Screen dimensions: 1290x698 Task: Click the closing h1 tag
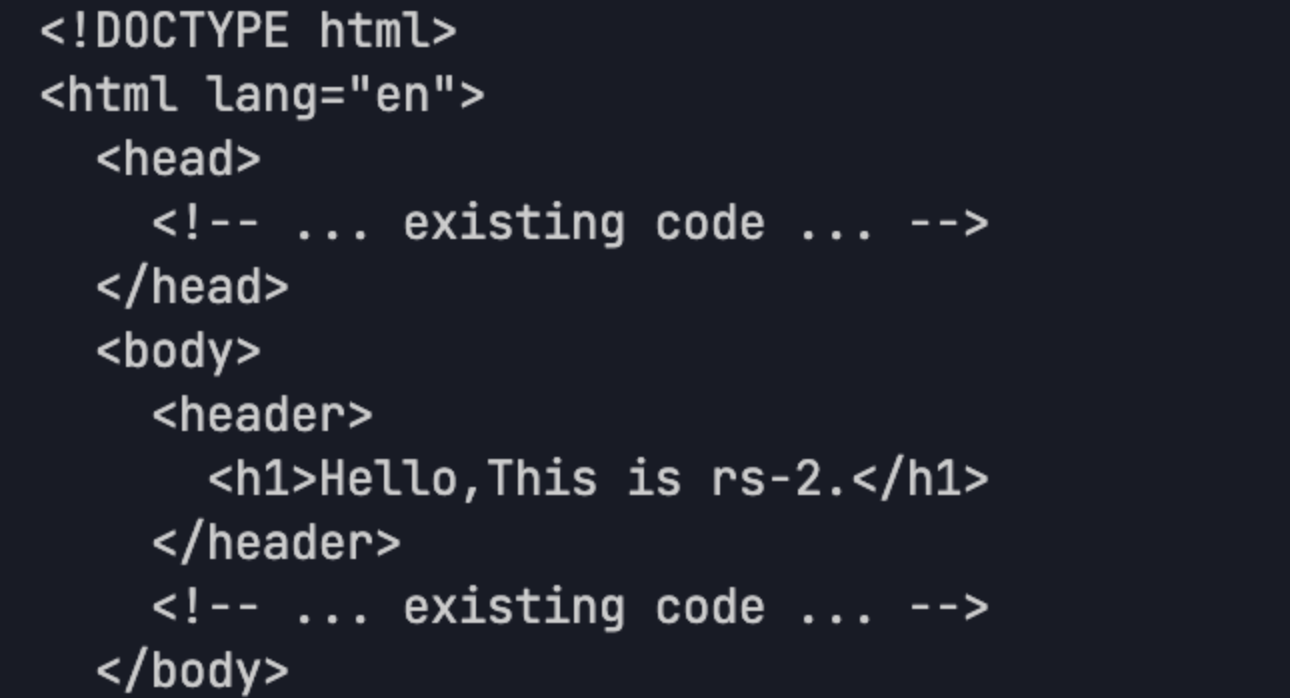pyautogui.click(x=920, y=480)
